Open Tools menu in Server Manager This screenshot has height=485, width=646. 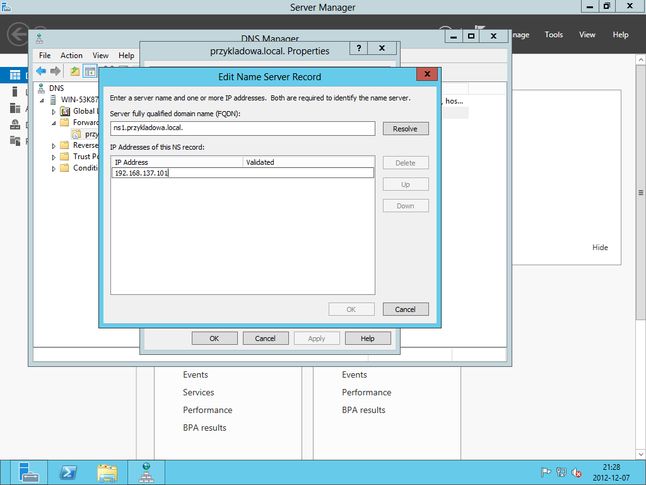(x=553, y=35)
